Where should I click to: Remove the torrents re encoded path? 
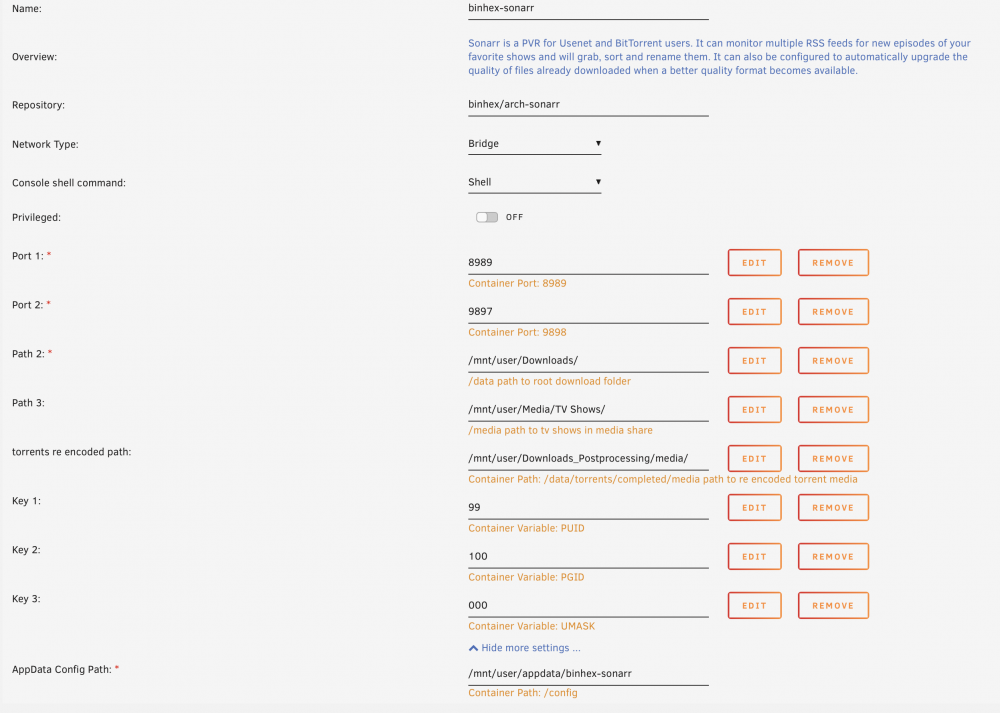pyautogui.click(x=833, y=459)
